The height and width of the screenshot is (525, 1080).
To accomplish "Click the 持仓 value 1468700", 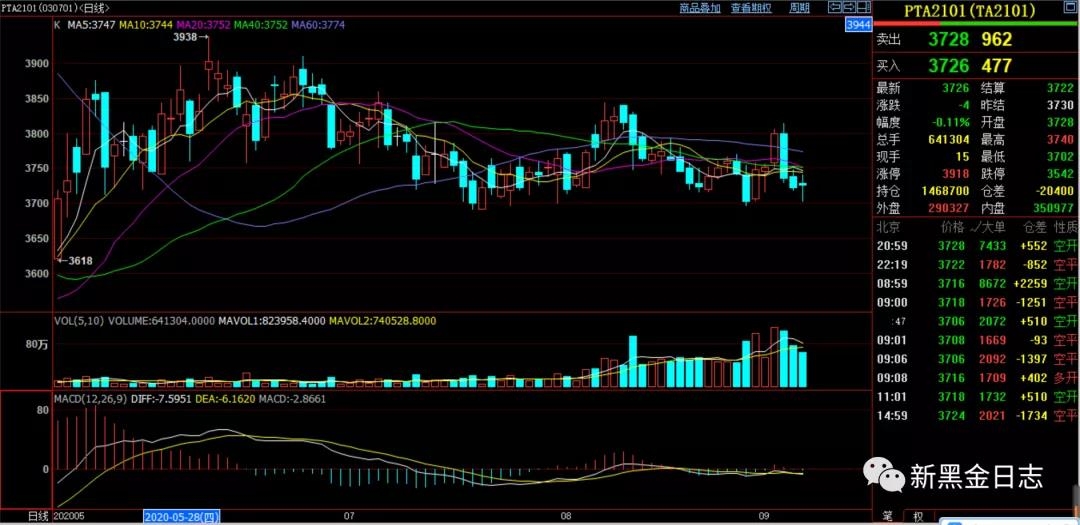I will coord(944,190).
